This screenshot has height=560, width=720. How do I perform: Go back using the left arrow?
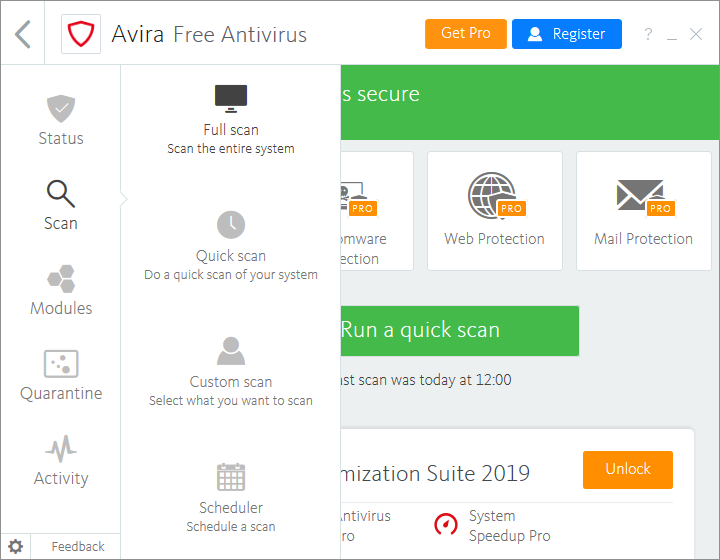pyautogui.click(x=23, y=35)
